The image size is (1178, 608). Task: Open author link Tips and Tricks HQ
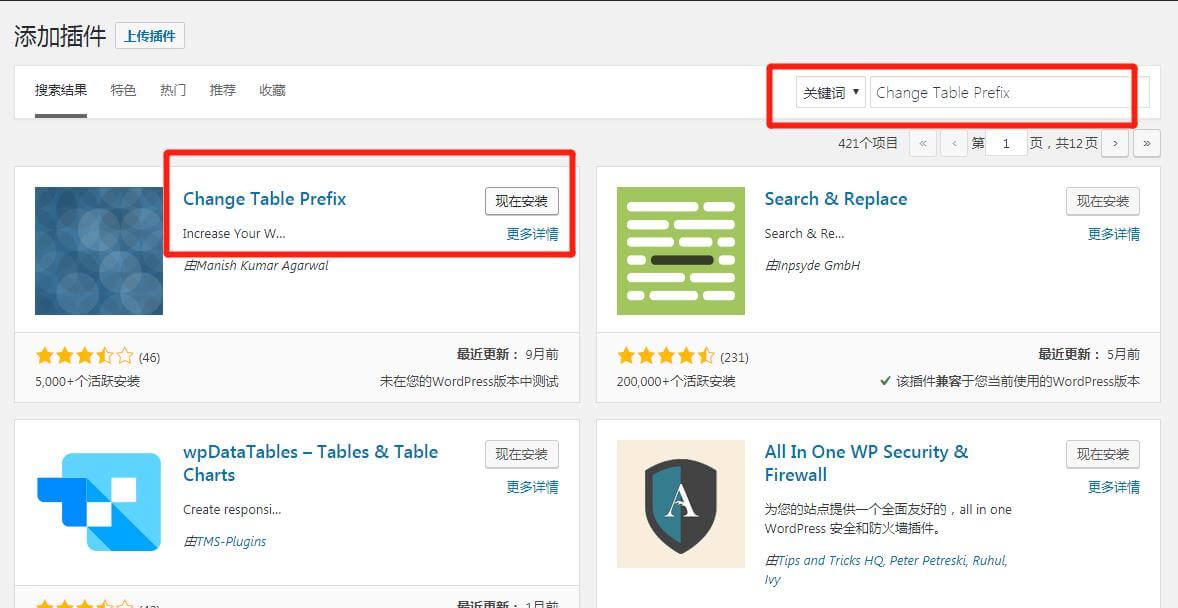pos(832,561)
